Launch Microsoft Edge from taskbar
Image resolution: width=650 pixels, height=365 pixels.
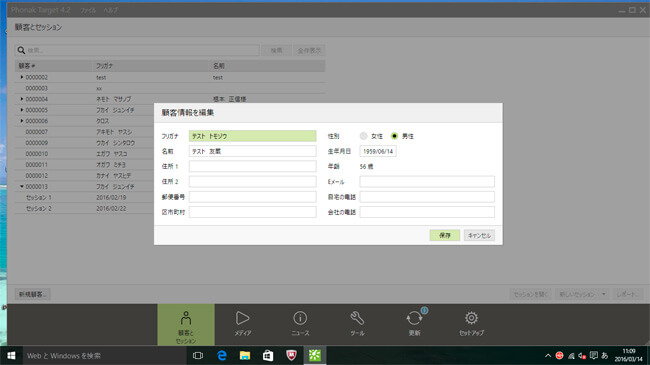222,355
